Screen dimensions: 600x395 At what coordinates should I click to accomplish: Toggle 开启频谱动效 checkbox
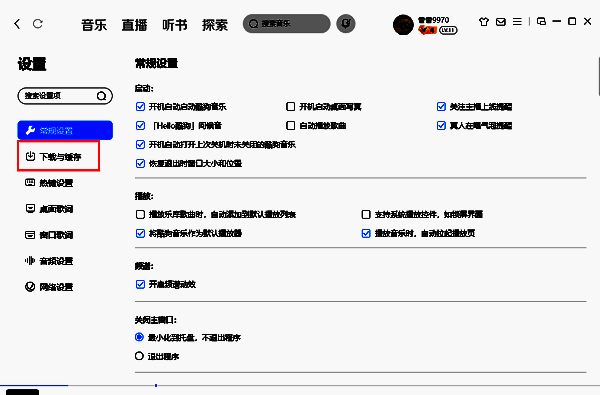click(140, 284)
